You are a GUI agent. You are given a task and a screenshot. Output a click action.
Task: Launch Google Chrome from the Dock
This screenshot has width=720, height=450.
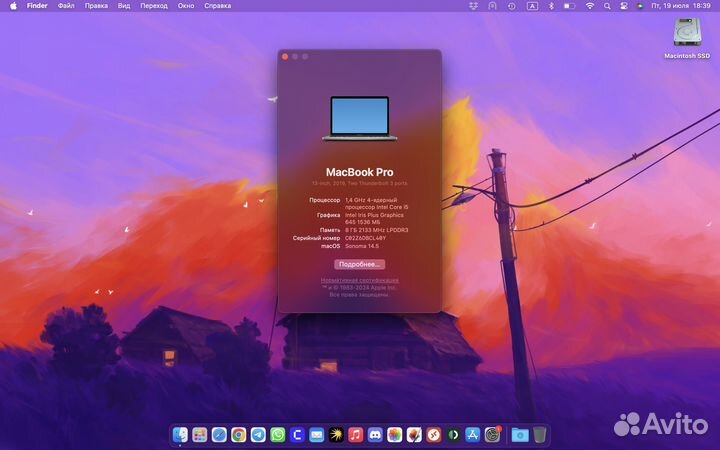coord(238,434)
